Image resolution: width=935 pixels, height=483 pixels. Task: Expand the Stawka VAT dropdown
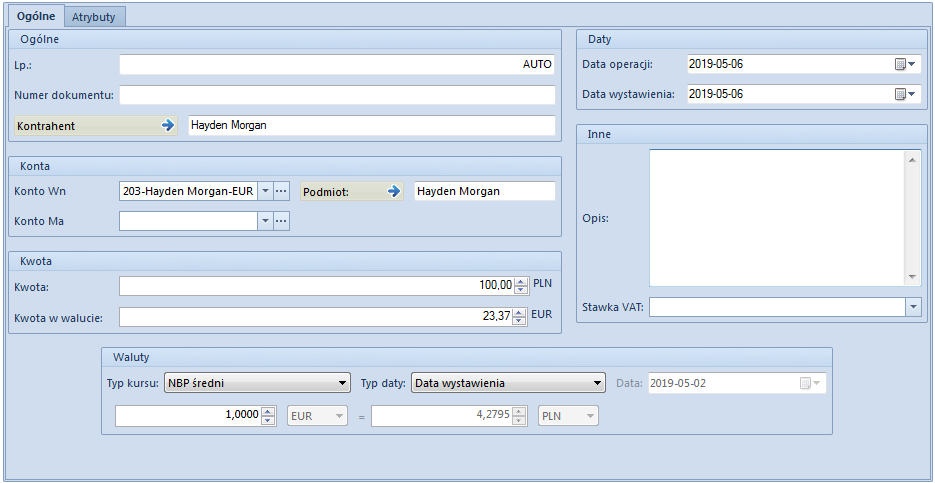click(x=914, y=307)
